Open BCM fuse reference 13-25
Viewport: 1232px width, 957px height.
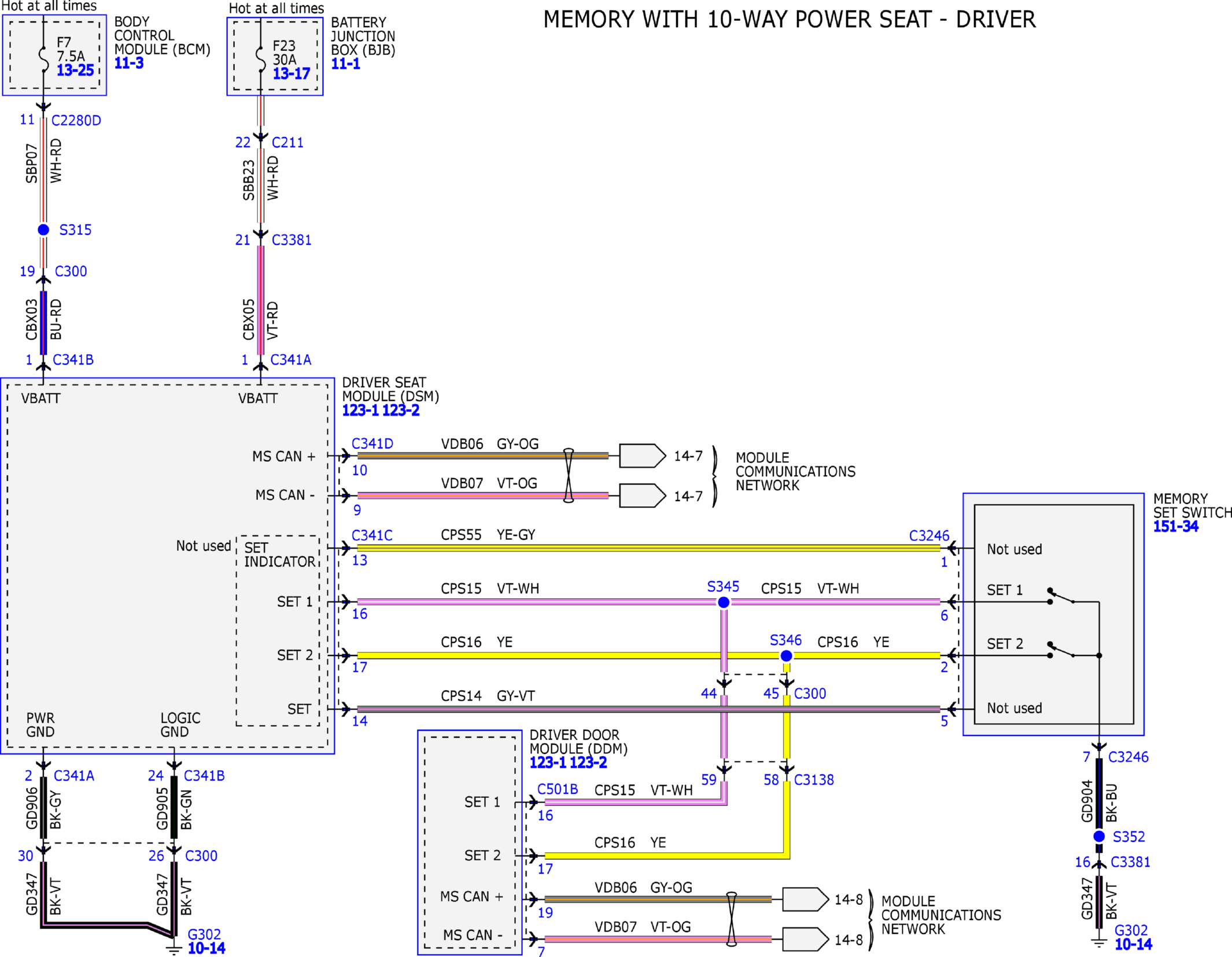coord(75,71)
